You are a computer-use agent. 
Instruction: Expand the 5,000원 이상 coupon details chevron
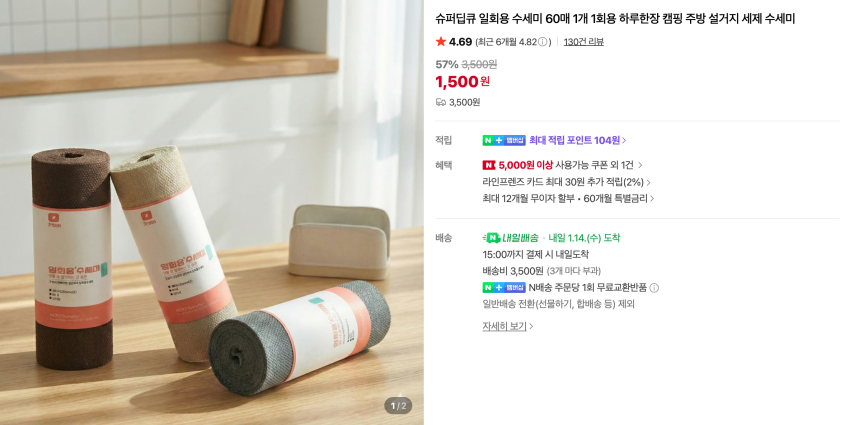tap(640, 165)
